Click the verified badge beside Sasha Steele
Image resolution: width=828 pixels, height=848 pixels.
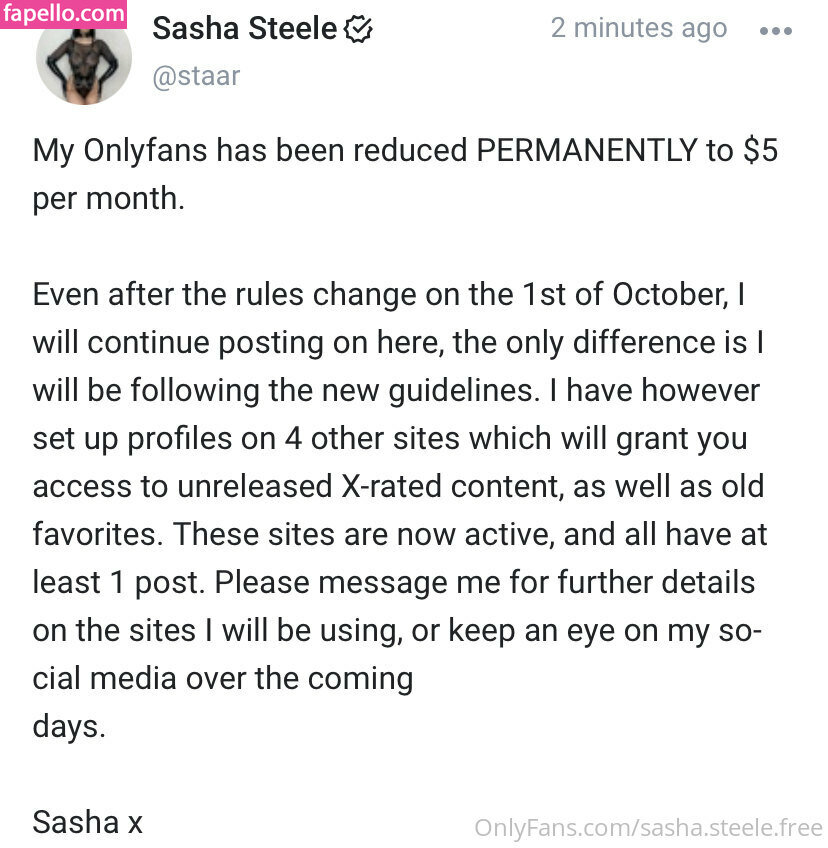point(358,30)
